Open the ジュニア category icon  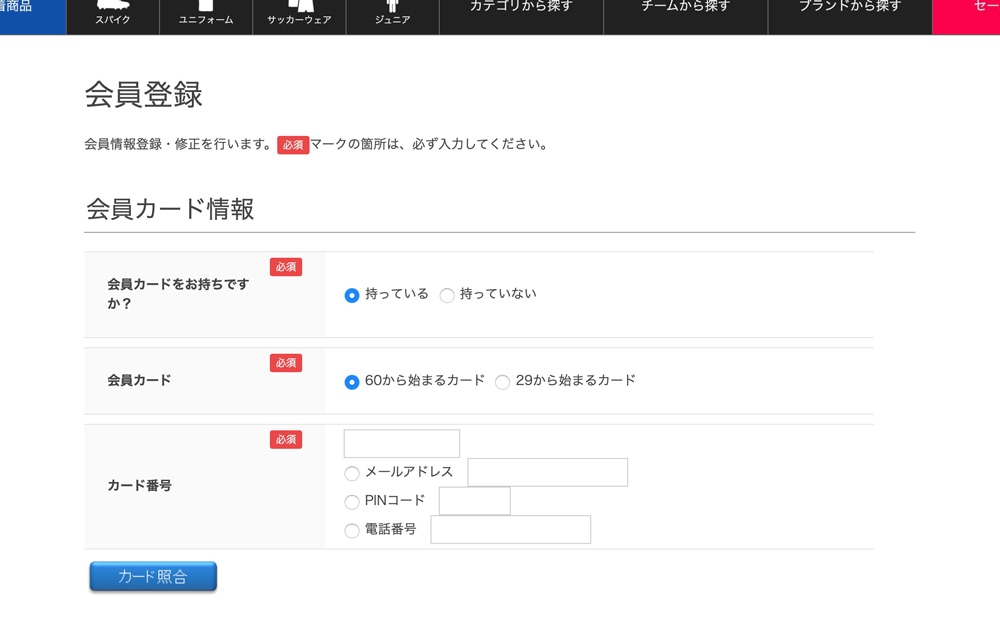392,14
